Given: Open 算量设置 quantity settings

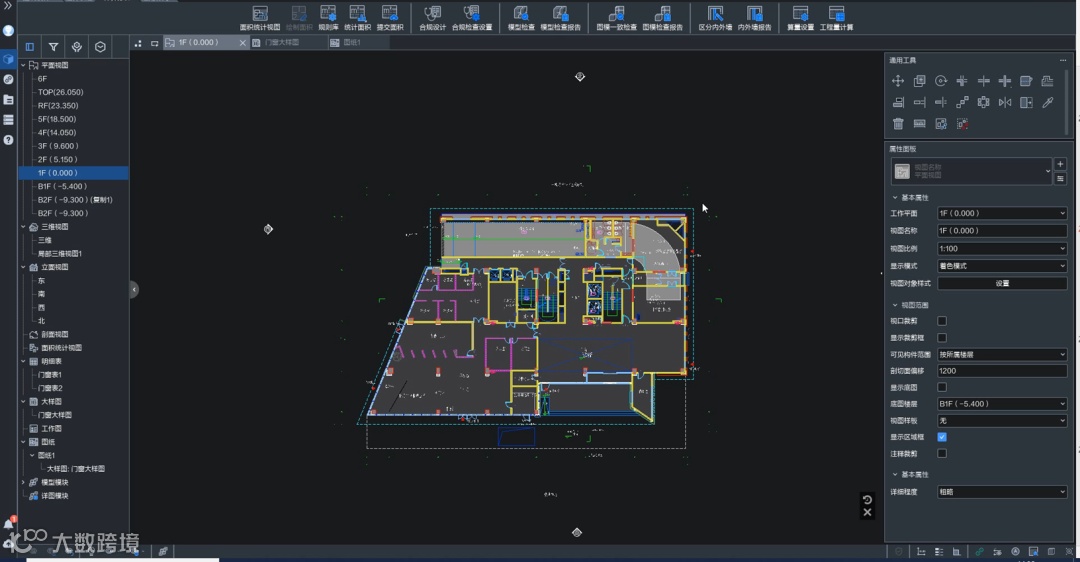Looking at the screenshot, I should (x=800, y=19).
